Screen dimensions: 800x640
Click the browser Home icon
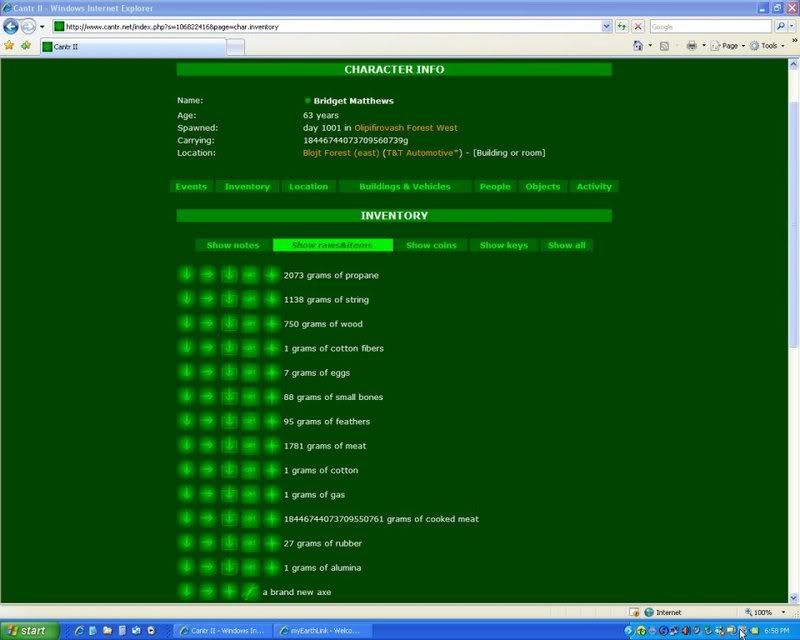638,46
